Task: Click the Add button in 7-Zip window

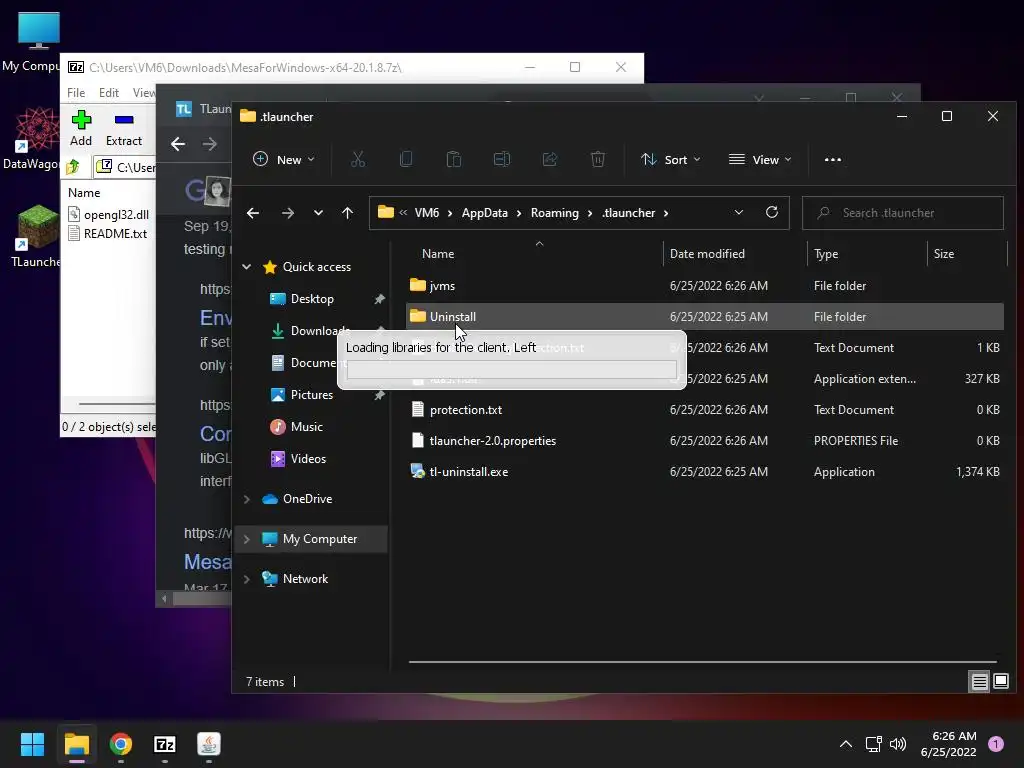Action: click(x=81, y=128)
